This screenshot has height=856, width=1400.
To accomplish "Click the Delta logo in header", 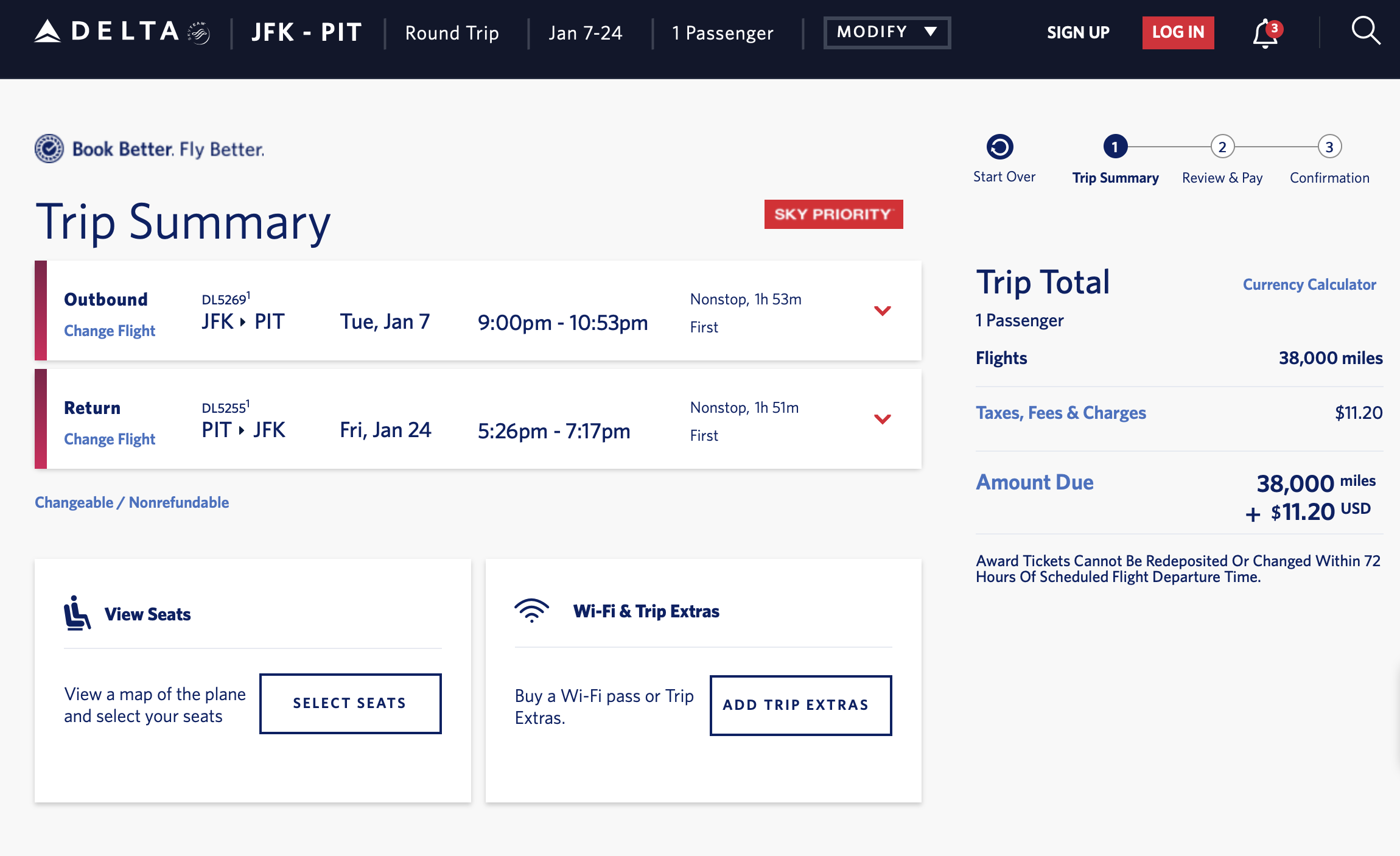I will pyautogui.click(x=122, y=32).
